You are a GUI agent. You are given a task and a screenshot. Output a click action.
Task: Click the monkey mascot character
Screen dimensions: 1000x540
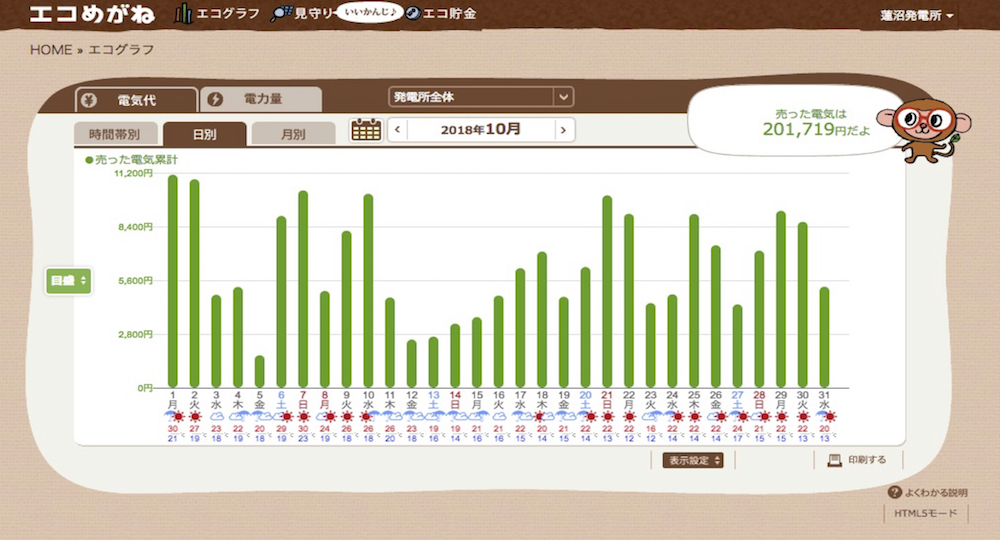(924, 130)
